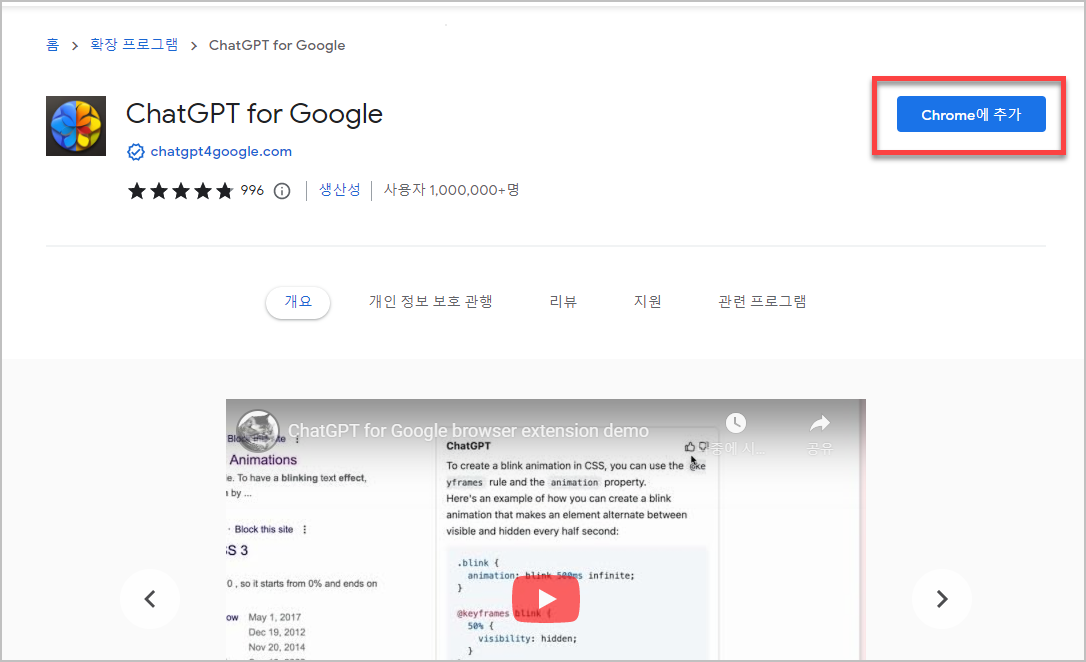The height and width of the screenshot is (662, 1086).
Task: Click the Chrome에 추가 button
Action: click(x=970, y=114)
